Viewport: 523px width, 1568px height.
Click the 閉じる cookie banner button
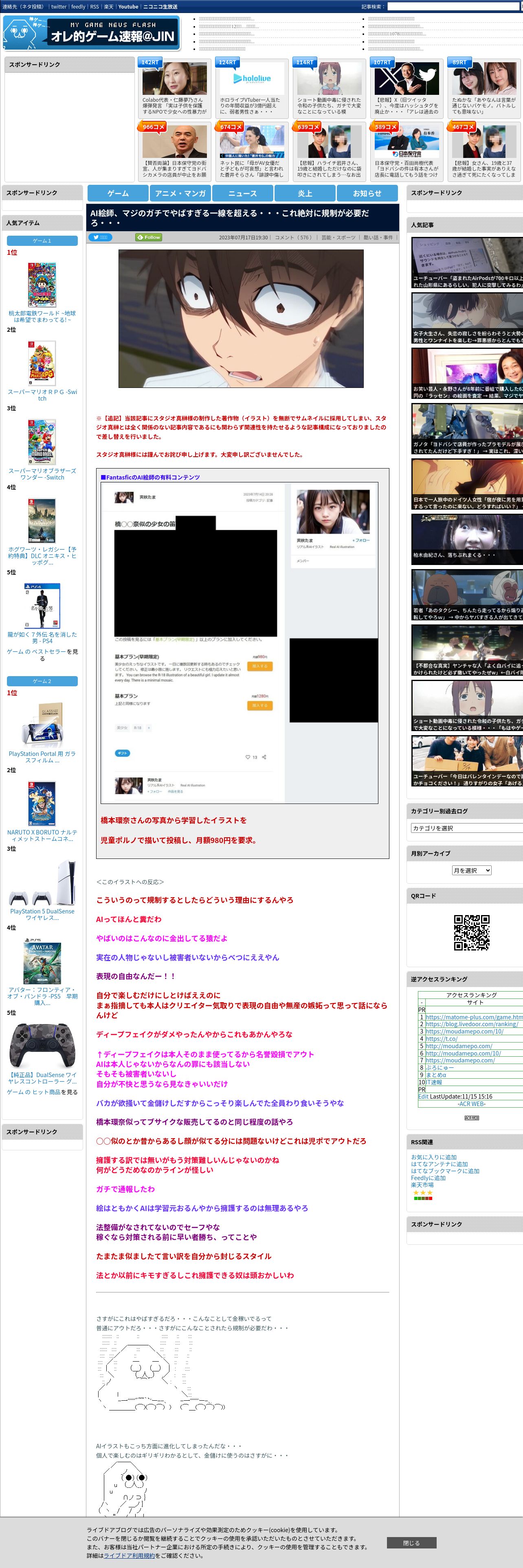click(x=411, y=1542)
